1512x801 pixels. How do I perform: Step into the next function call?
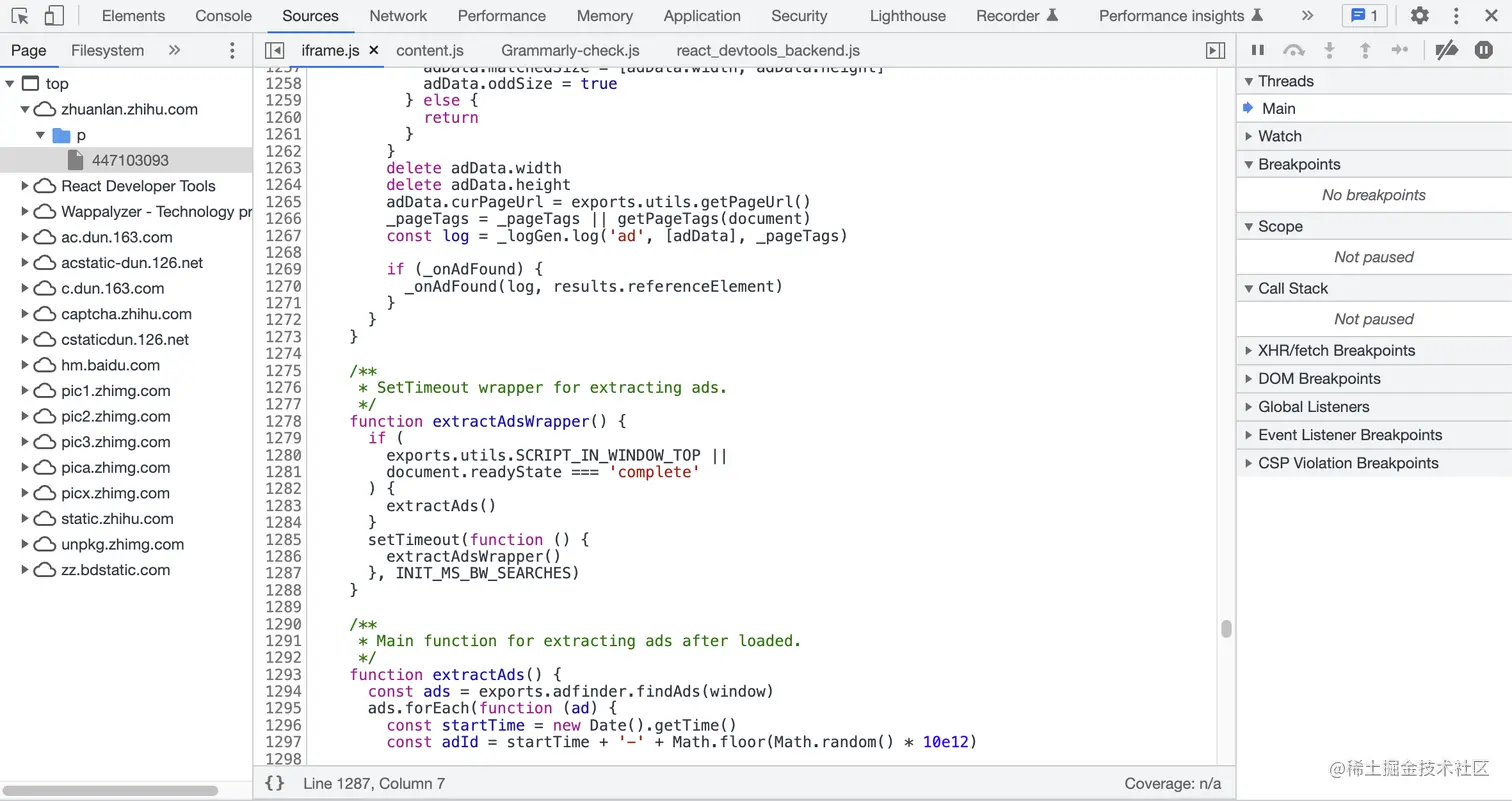(1329, 50)
